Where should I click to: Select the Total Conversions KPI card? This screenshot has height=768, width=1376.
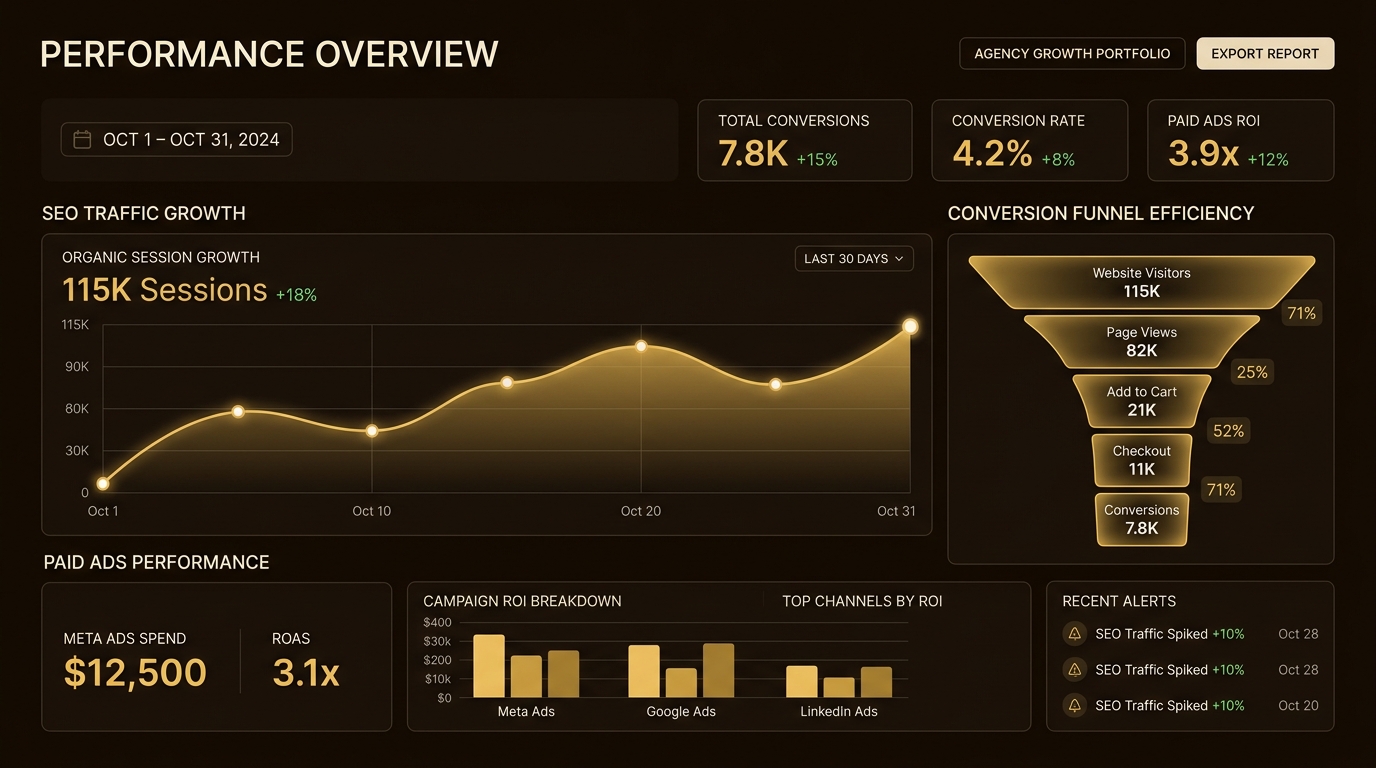(805, 140)
